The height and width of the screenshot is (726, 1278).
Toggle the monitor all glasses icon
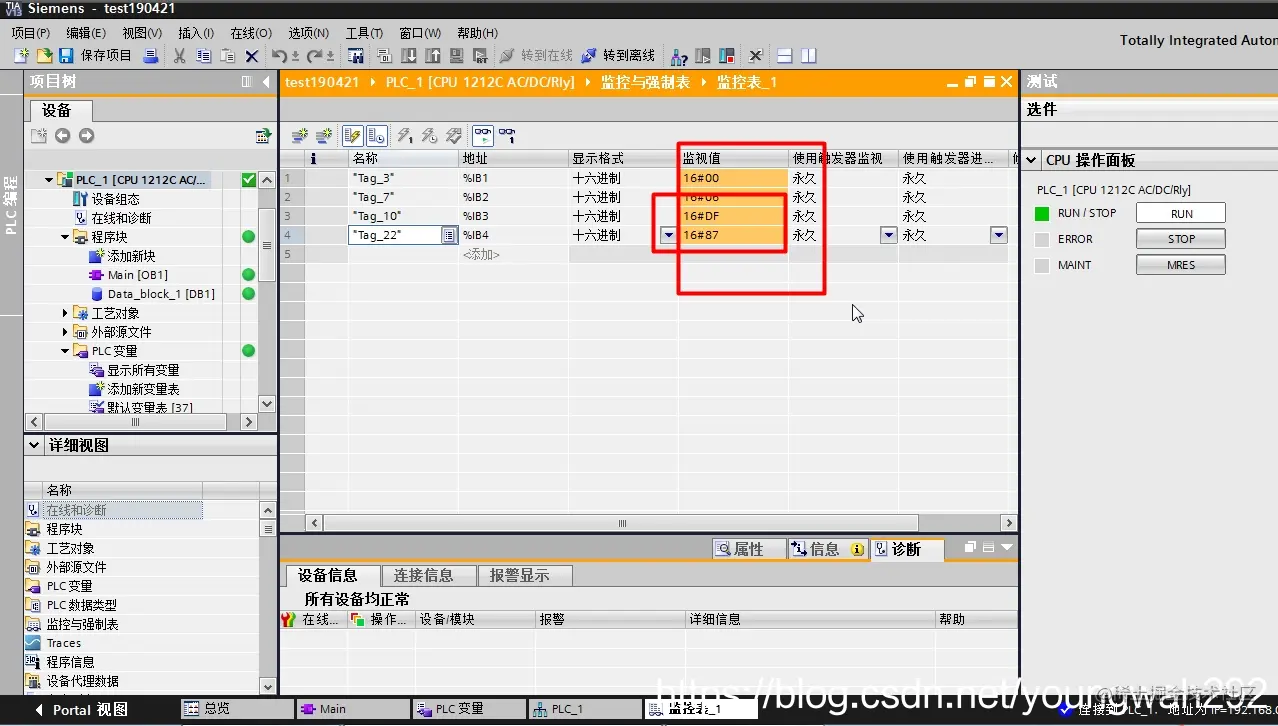click(483, 135)
